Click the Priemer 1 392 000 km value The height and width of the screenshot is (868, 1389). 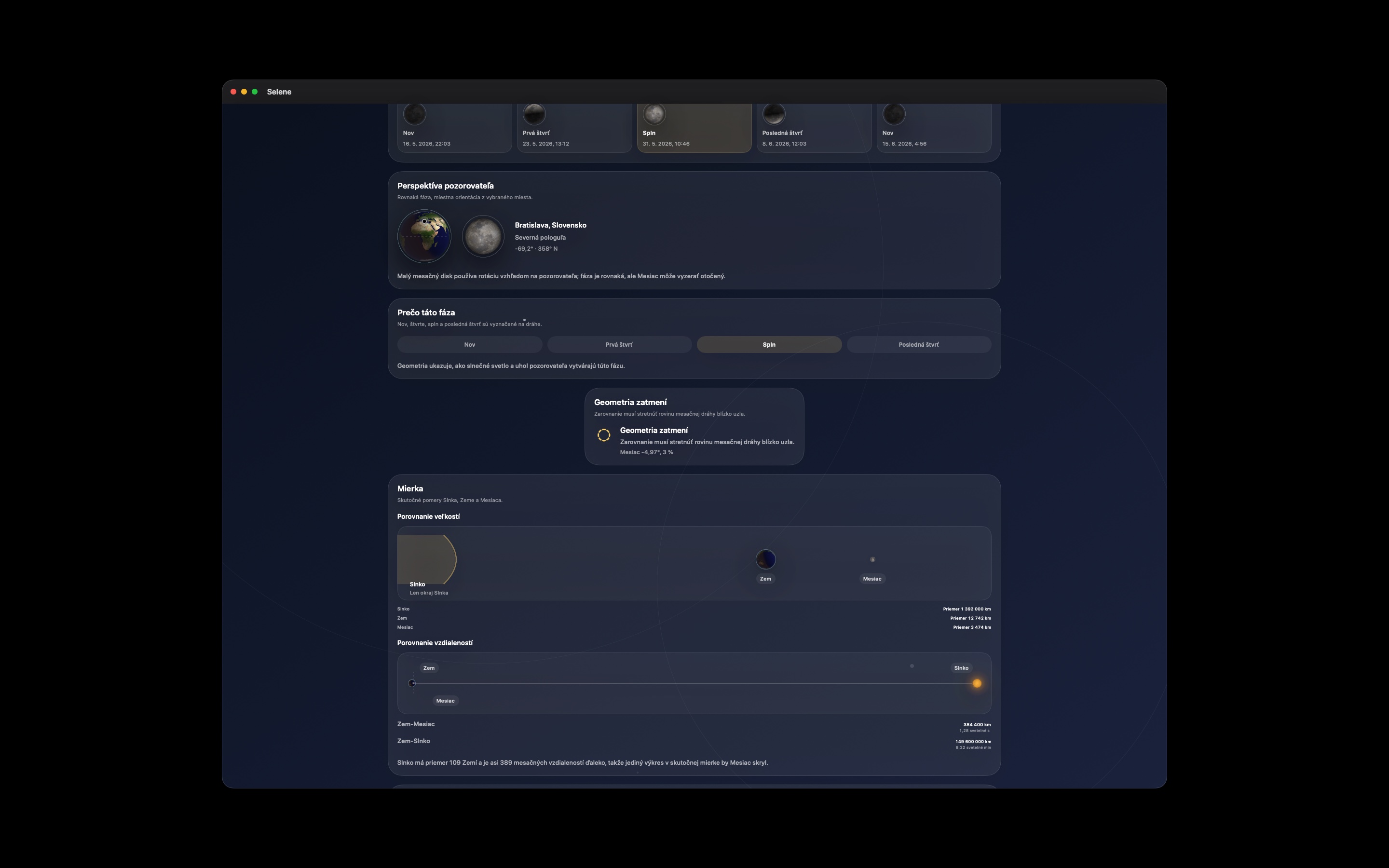[967, 609]
